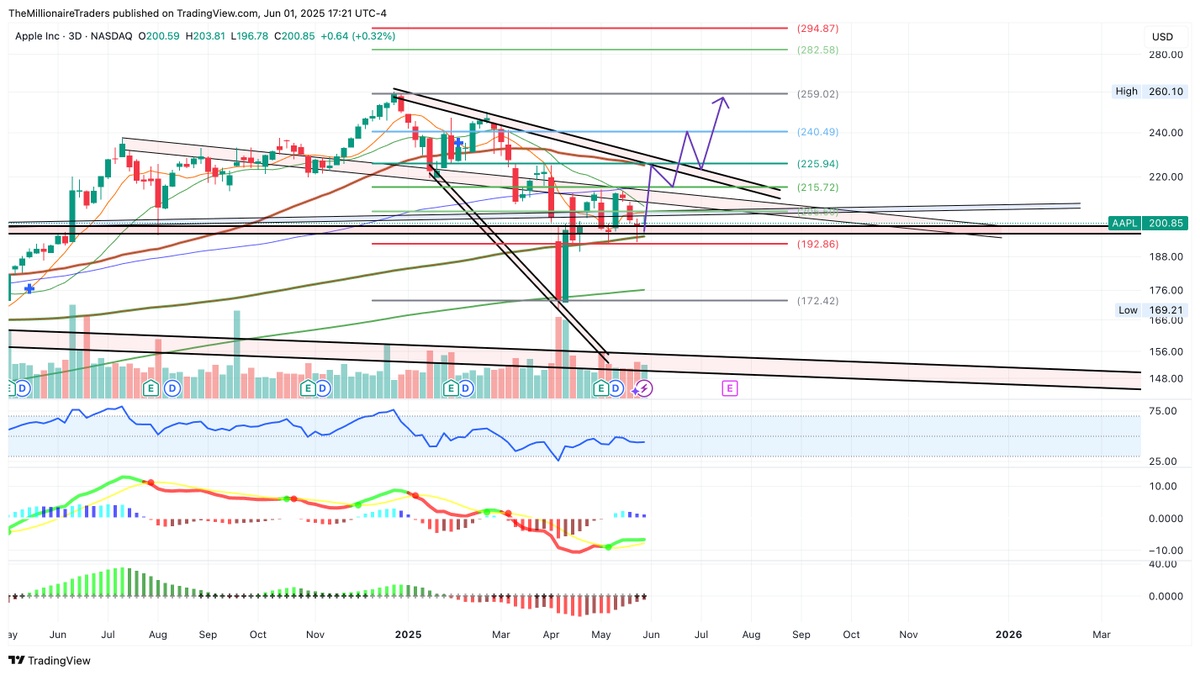Image resolution: width=1200 pixels, height=675 pixels.
Task: Open the dividend marker near February 2025
Action: (x=467, y=387)
